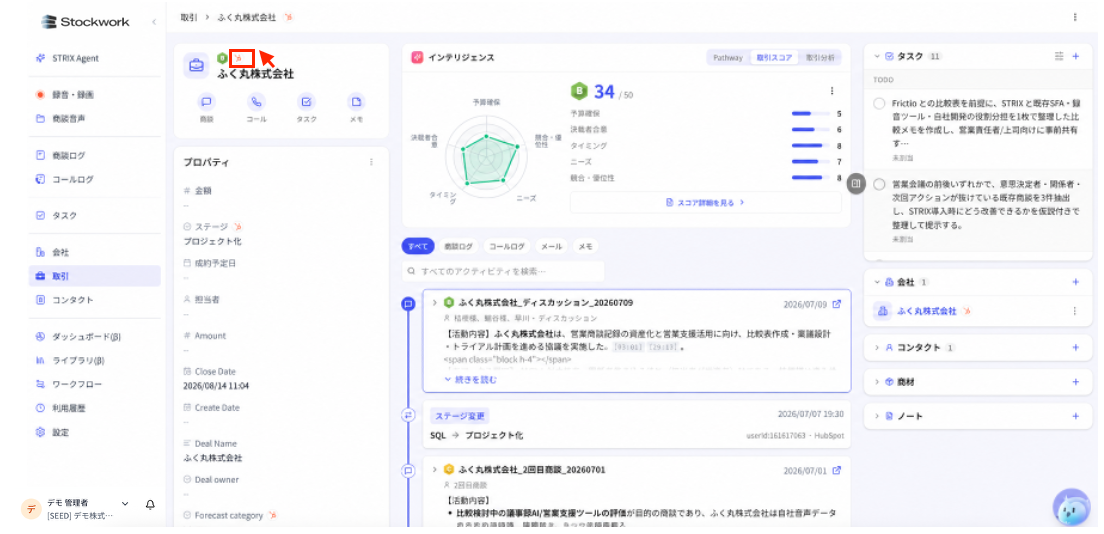
Task: Expand 続きを読む on the discussion card
Action: click(x=470, y=380)
